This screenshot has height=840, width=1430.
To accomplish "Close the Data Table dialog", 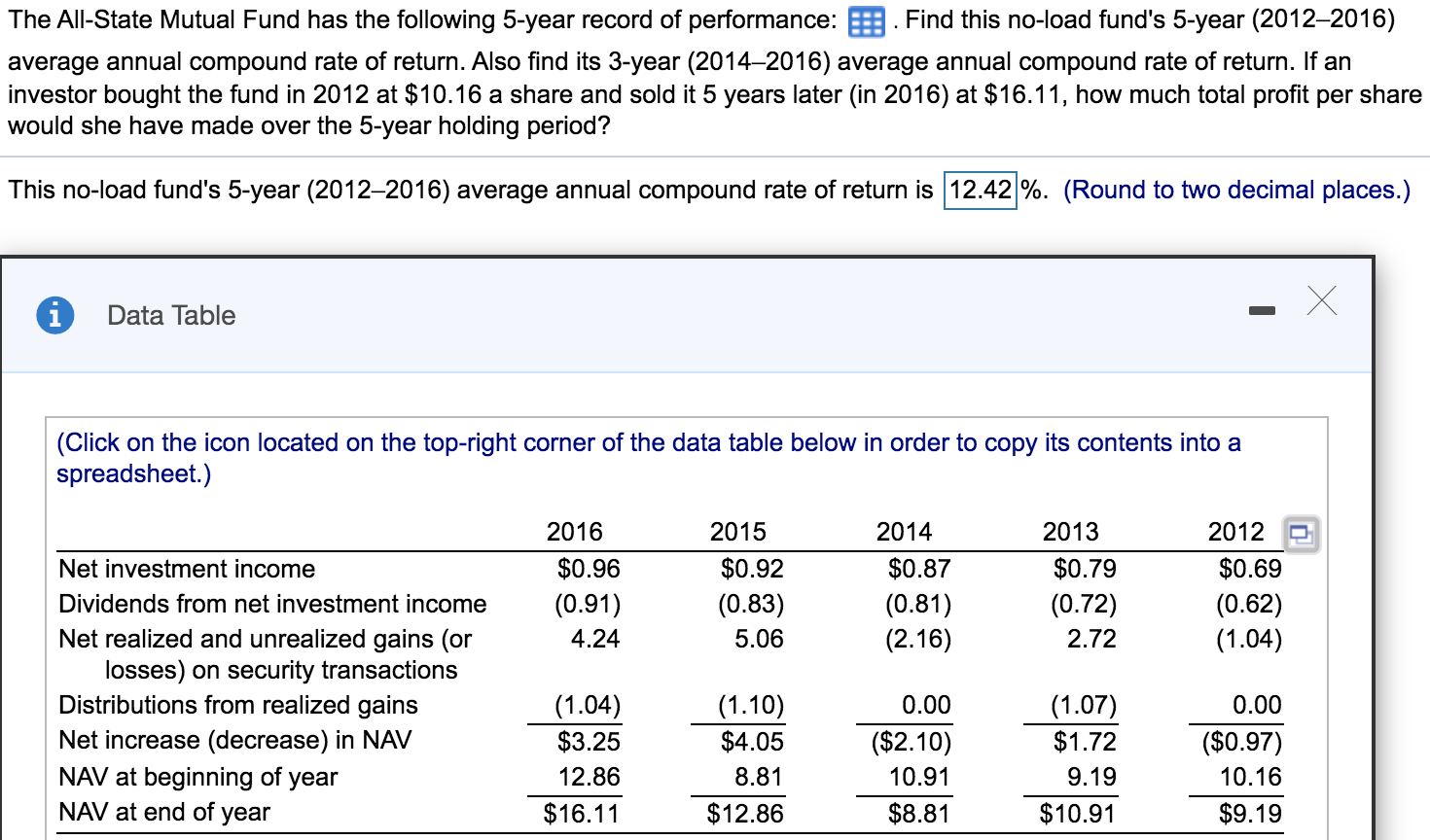I will [x=1322, y=301].
